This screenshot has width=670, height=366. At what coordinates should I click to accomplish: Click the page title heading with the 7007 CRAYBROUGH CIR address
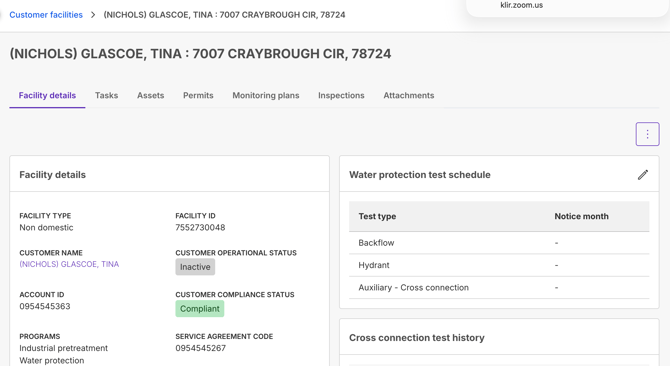pos(200,54)
